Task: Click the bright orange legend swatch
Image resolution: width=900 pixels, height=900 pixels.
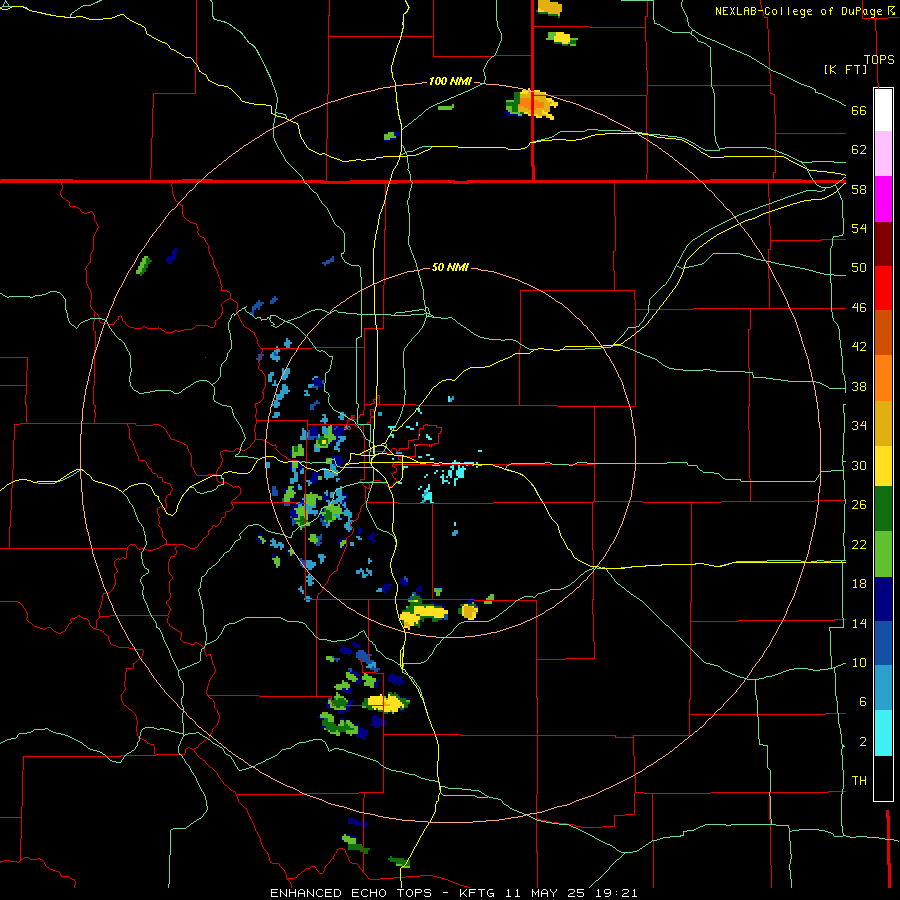Action: tap(883, 378)
